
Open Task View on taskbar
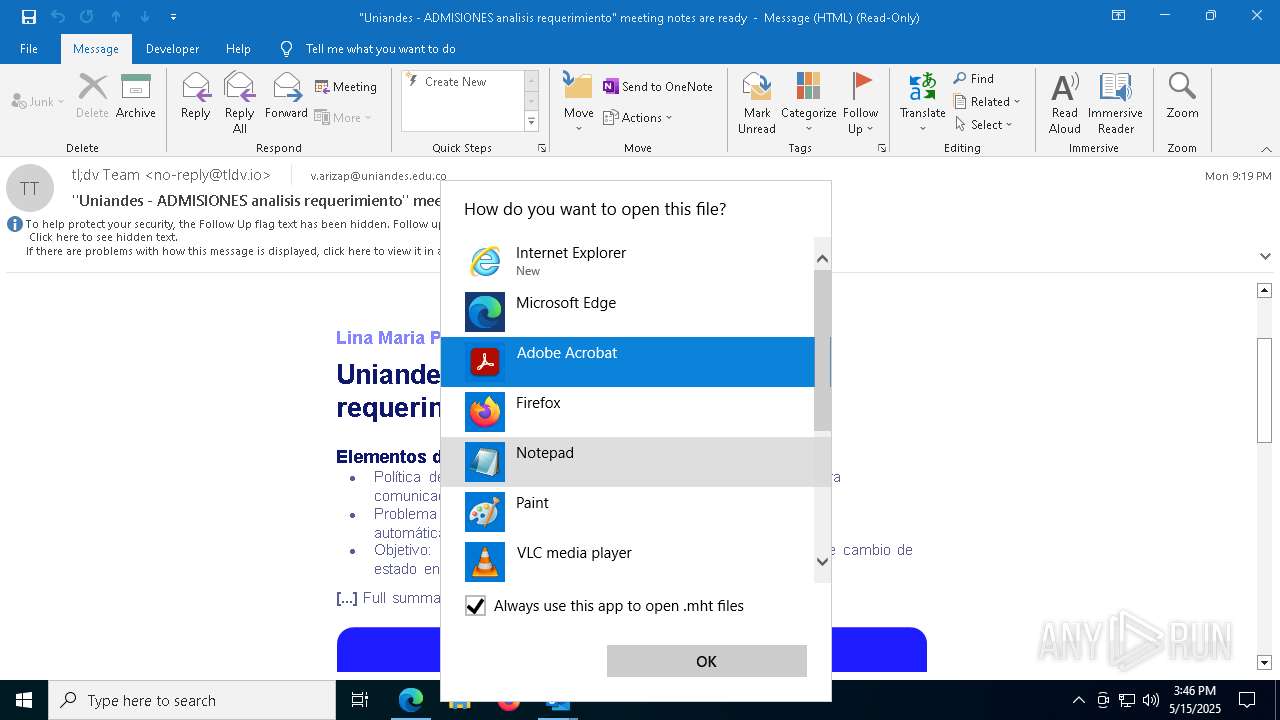(360, 700)
